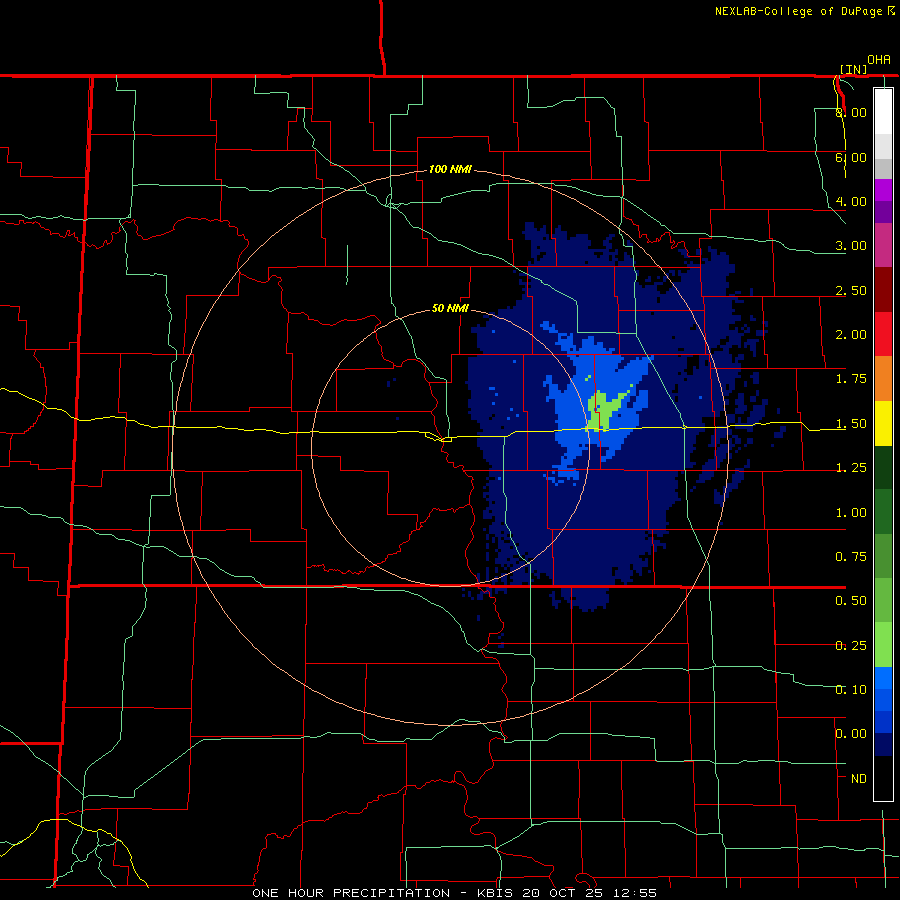Image resolution: width=900 pixels, height=900 pixels.
Task: Click the 0.25 legend value
Action: point(851,646)
